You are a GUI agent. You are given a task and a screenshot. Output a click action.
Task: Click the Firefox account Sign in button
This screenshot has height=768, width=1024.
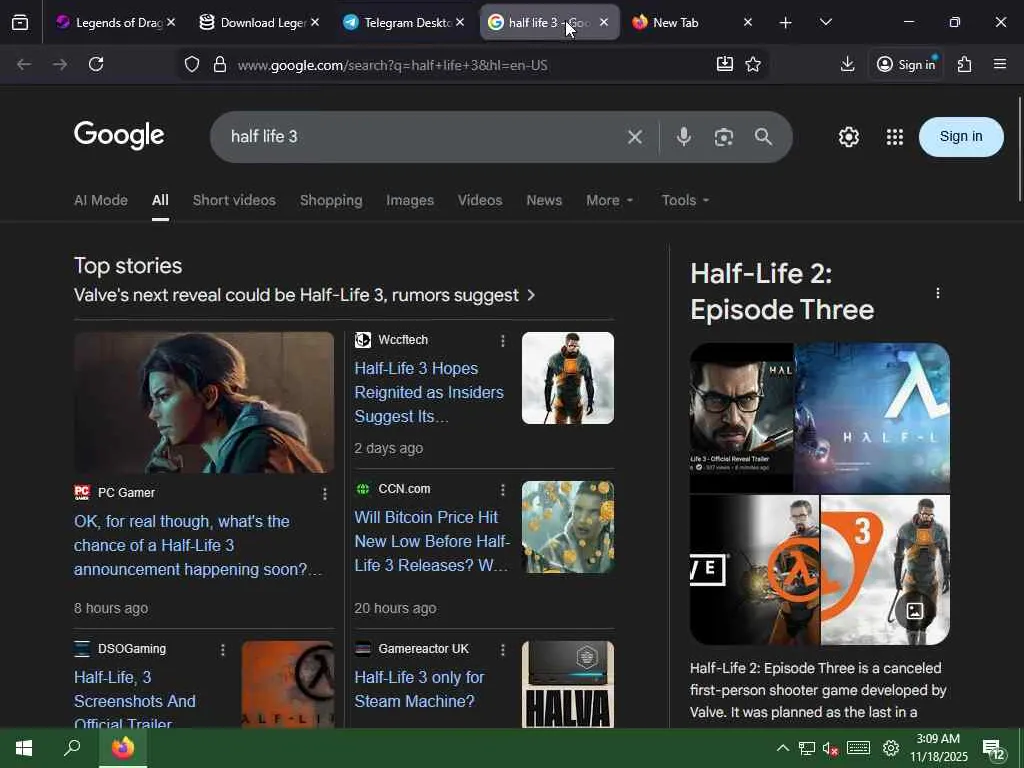[x=906, y=64]
